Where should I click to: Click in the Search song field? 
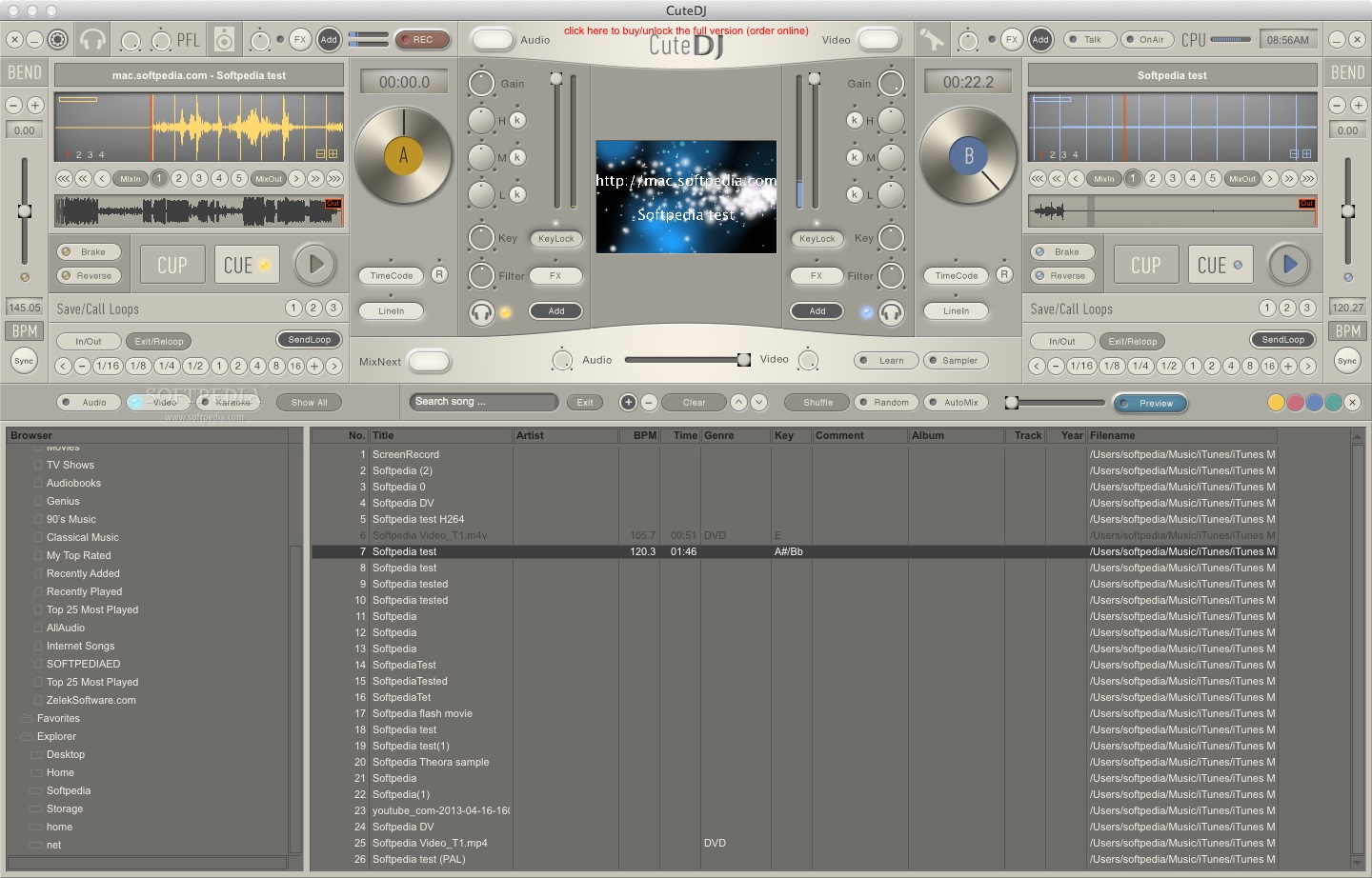pyautogui.click(x=484, y=402)
